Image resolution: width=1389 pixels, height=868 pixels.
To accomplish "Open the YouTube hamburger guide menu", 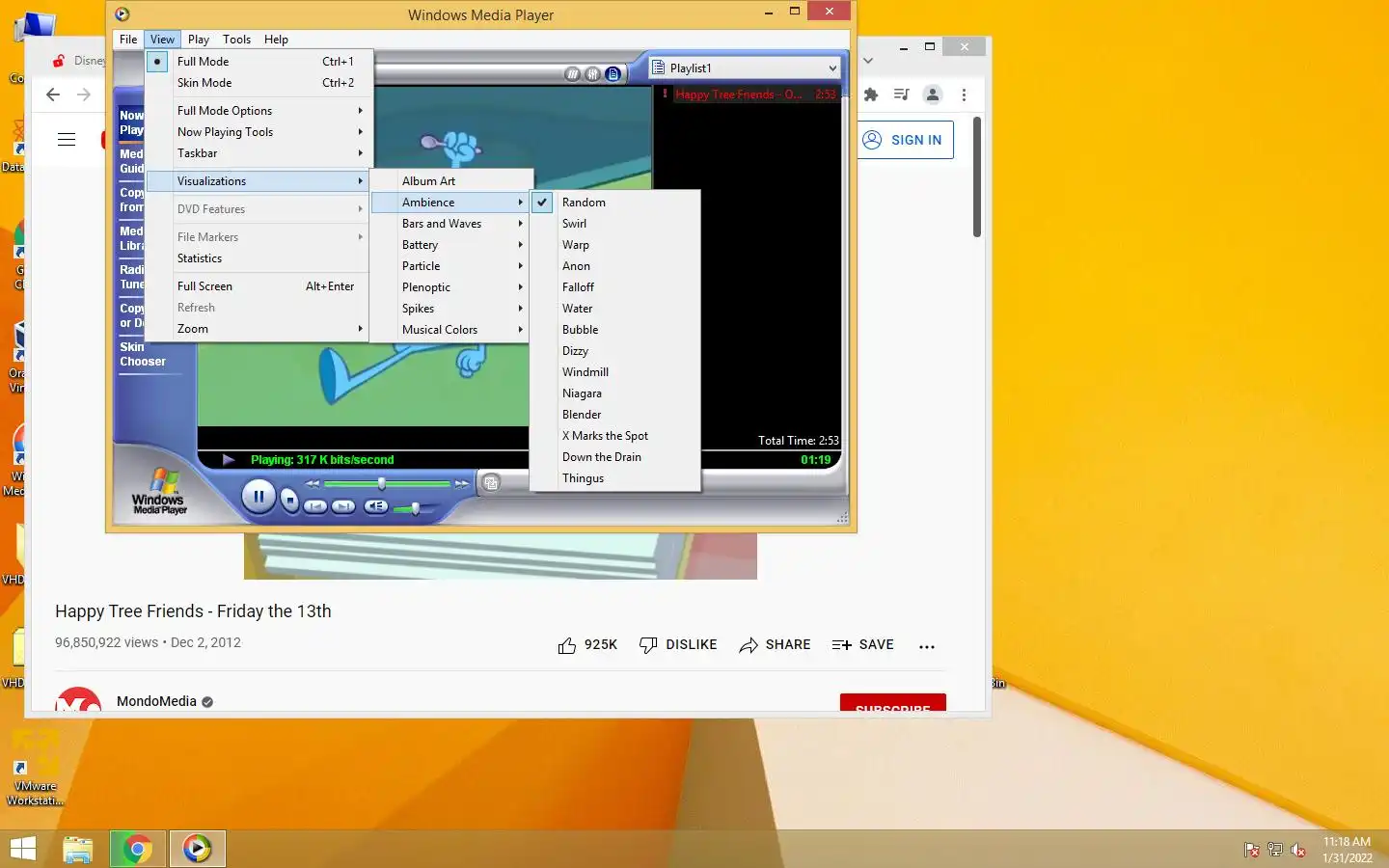I will (x=67, y=140).
